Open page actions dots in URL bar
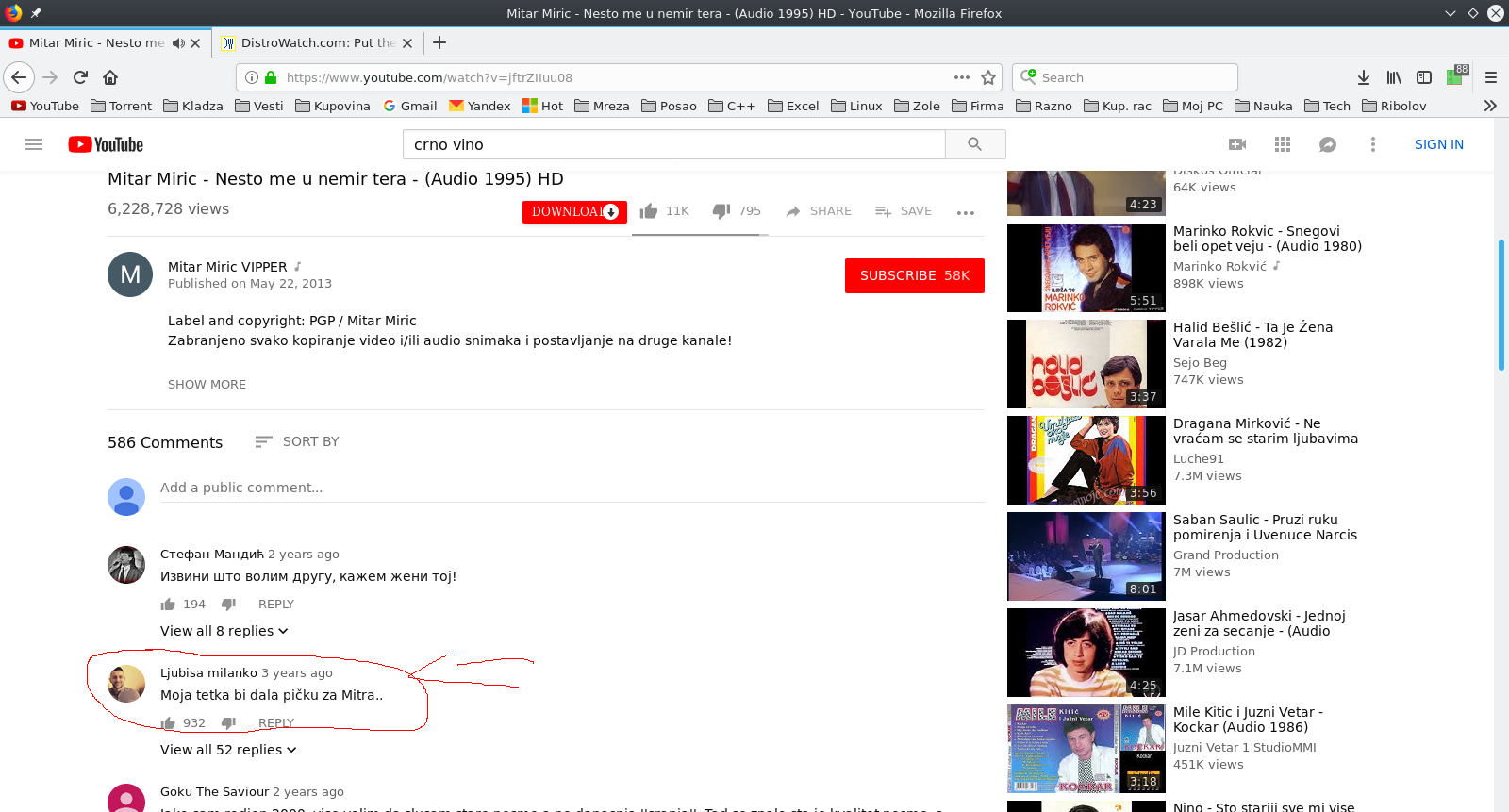This screenshot has height=812, width=1509. tap(962, 77)
